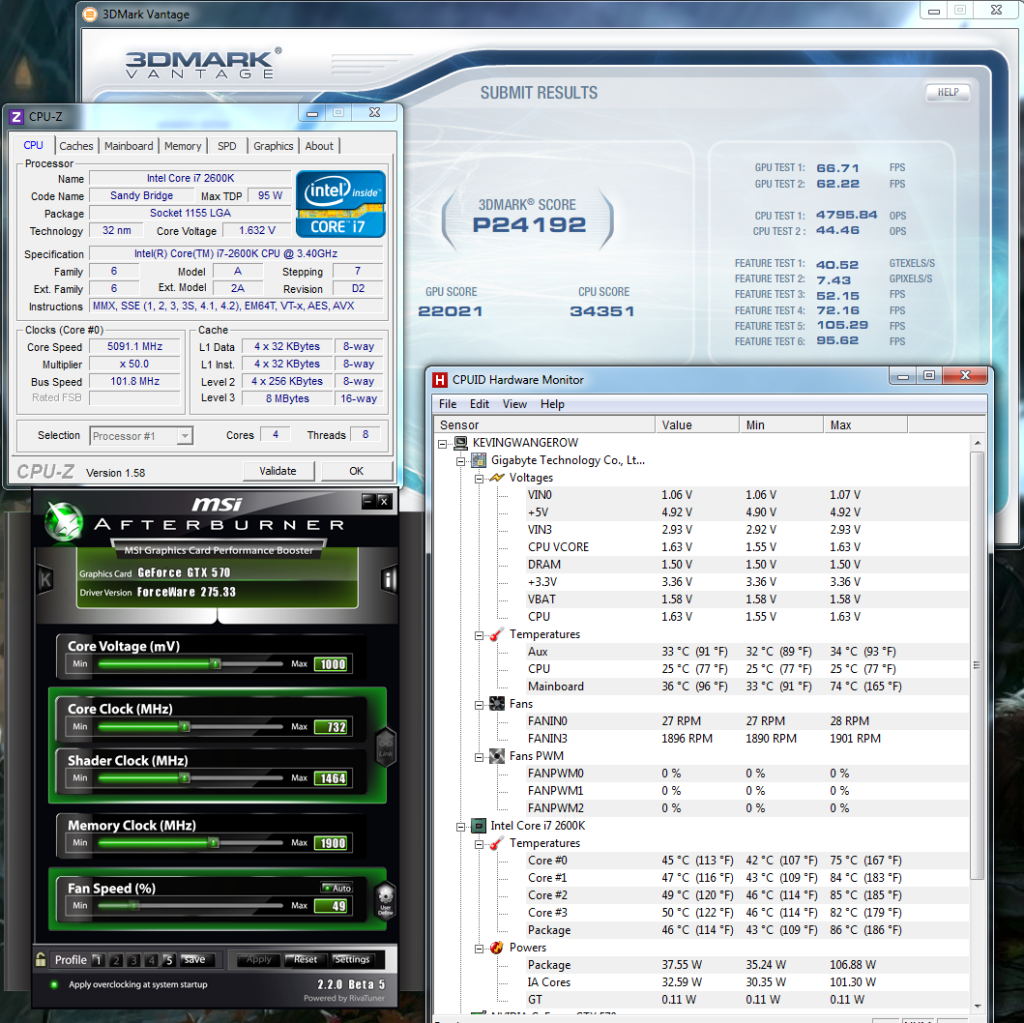Open the About tab in CPU-Z
The image size is (1024, 1023).
(319, 146)
